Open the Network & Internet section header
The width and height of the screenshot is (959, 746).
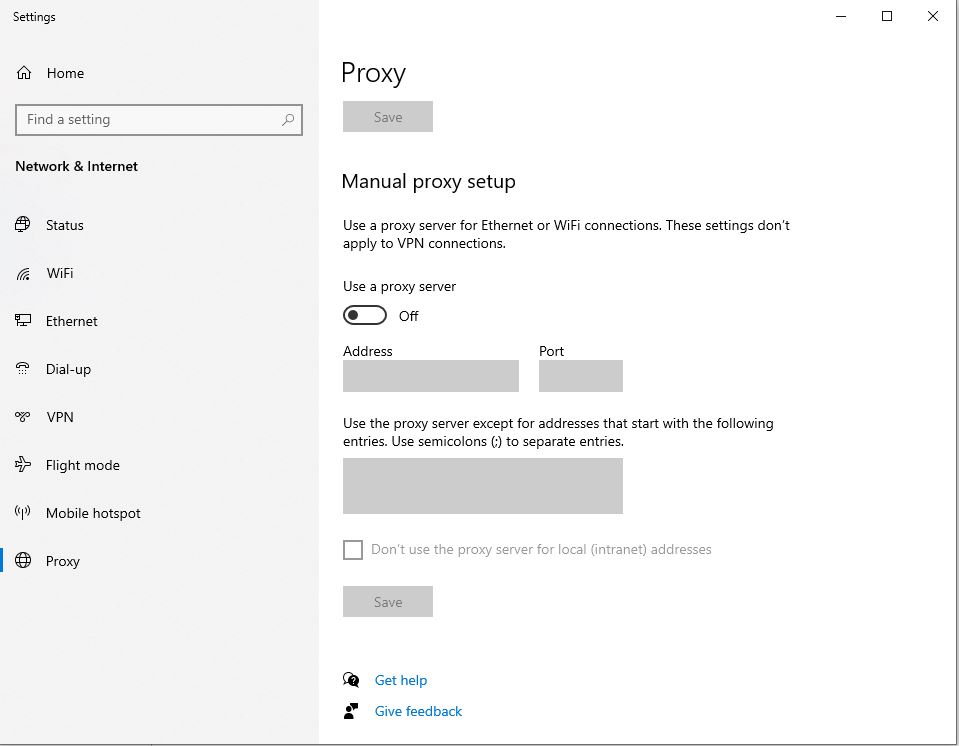[x=76, y=166]
